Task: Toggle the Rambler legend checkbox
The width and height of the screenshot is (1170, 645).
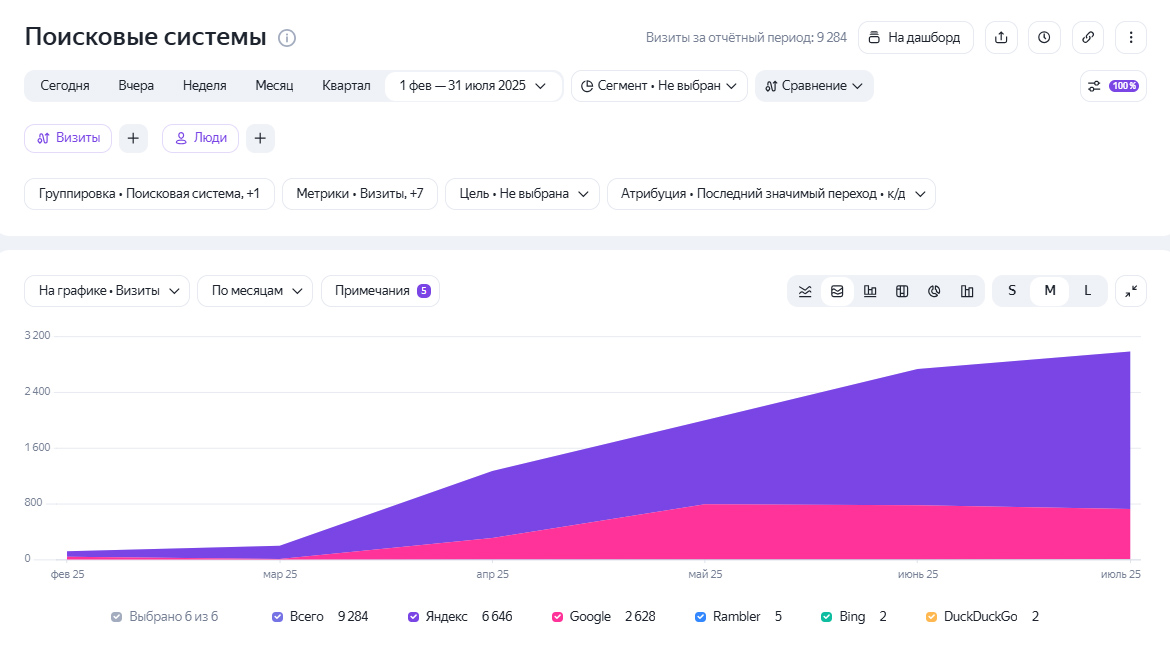Action: tap(701, 617)
